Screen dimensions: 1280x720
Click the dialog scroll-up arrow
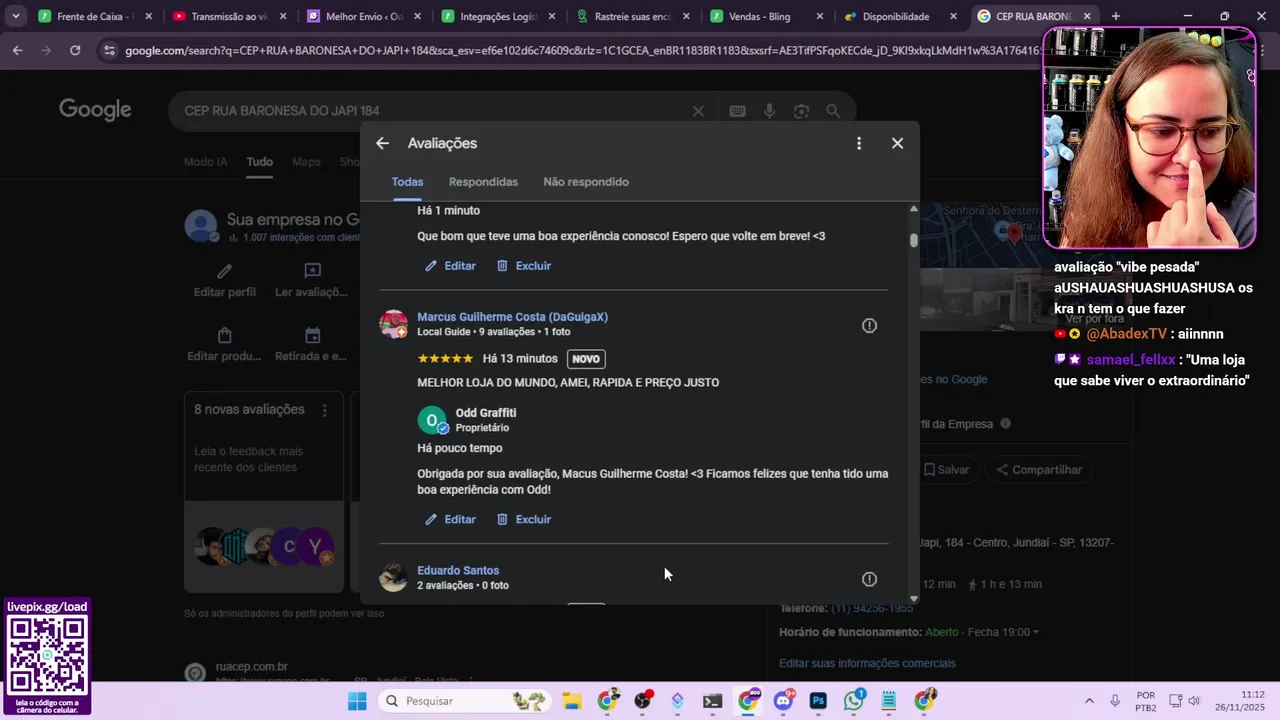click(x=913, y=208)
